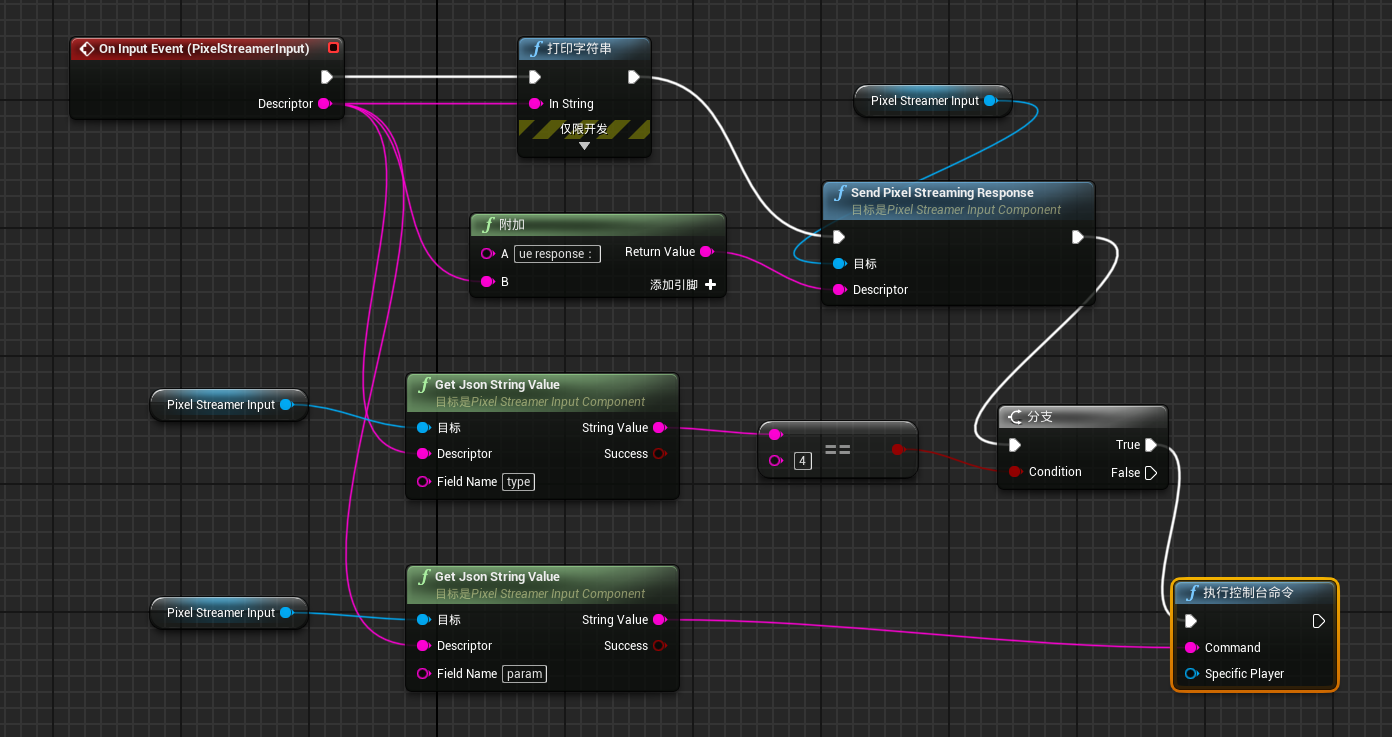The width and height of the screenshot is (1392, 737).
Task: Select the Print String node title
Action: click(x=579, y=49)
